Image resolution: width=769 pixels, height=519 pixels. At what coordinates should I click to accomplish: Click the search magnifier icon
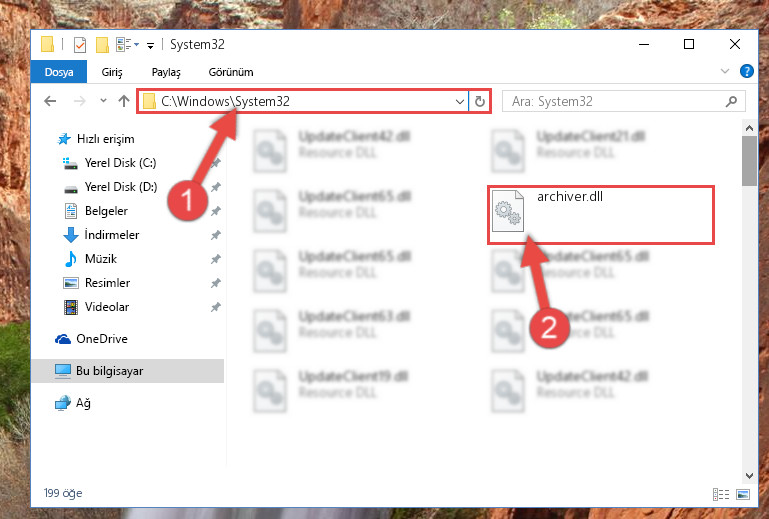tap(731, 102)
